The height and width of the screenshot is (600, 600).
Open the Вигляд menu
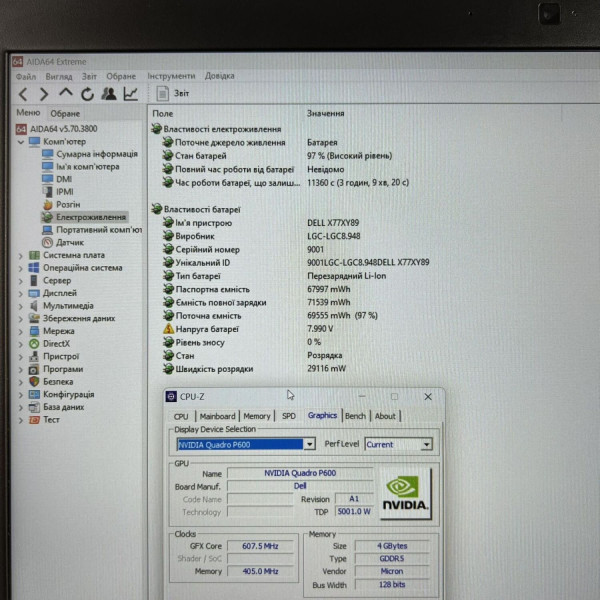tap(59, 77)
